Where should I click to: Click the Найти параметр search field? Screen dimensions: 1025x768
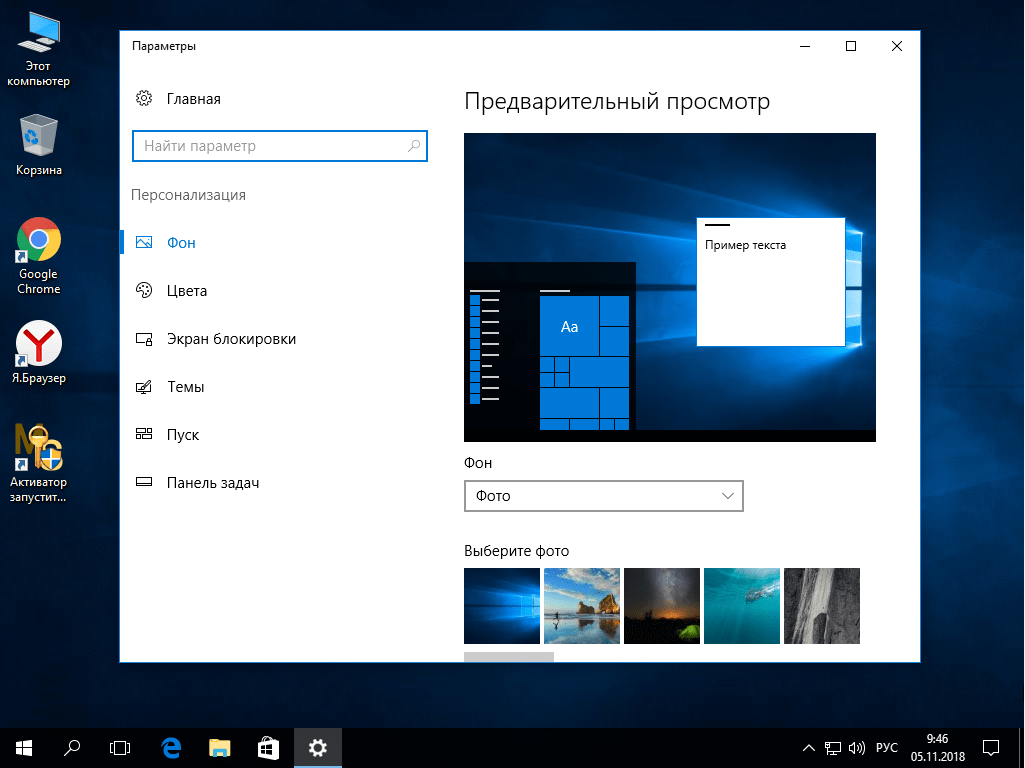[279, 146]
